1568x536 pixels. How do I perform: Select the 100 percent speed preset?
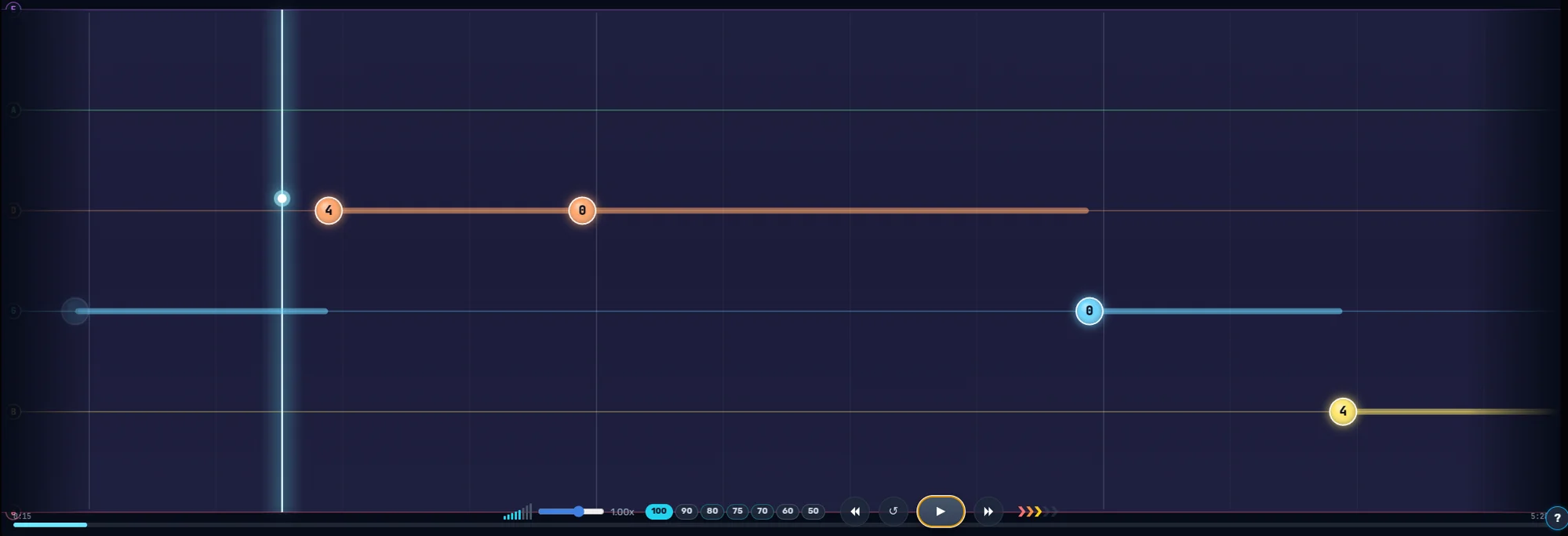(x=659, y=511)
